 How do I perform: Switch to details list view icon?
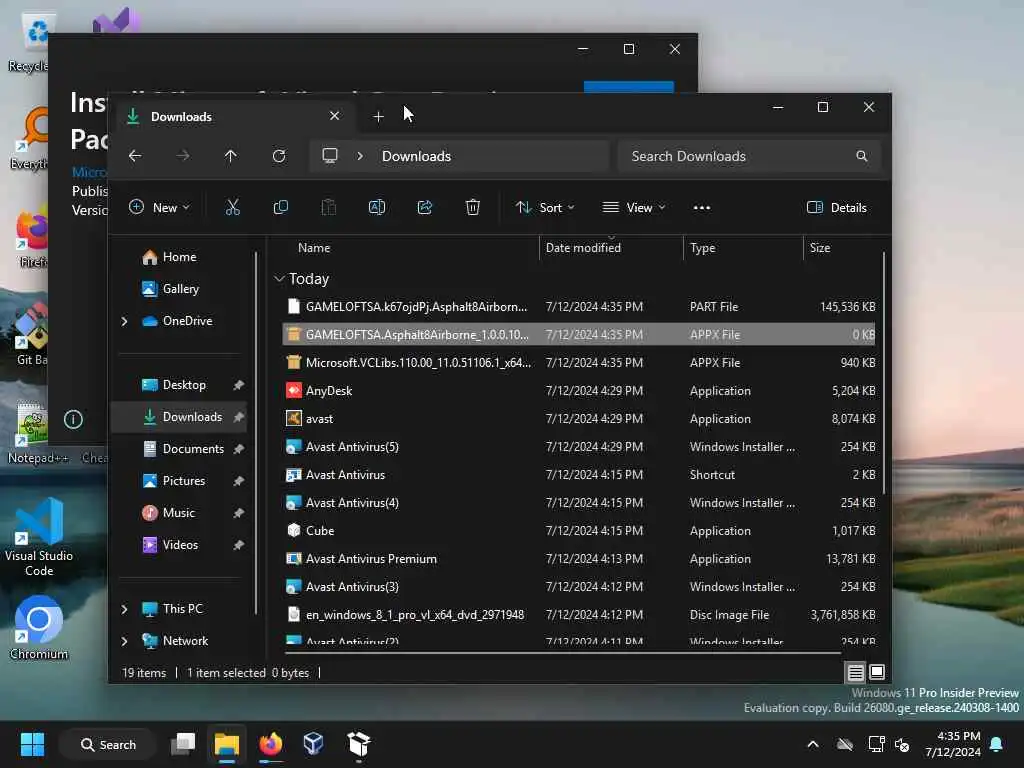pyautogui.click(x=856, y=672)
